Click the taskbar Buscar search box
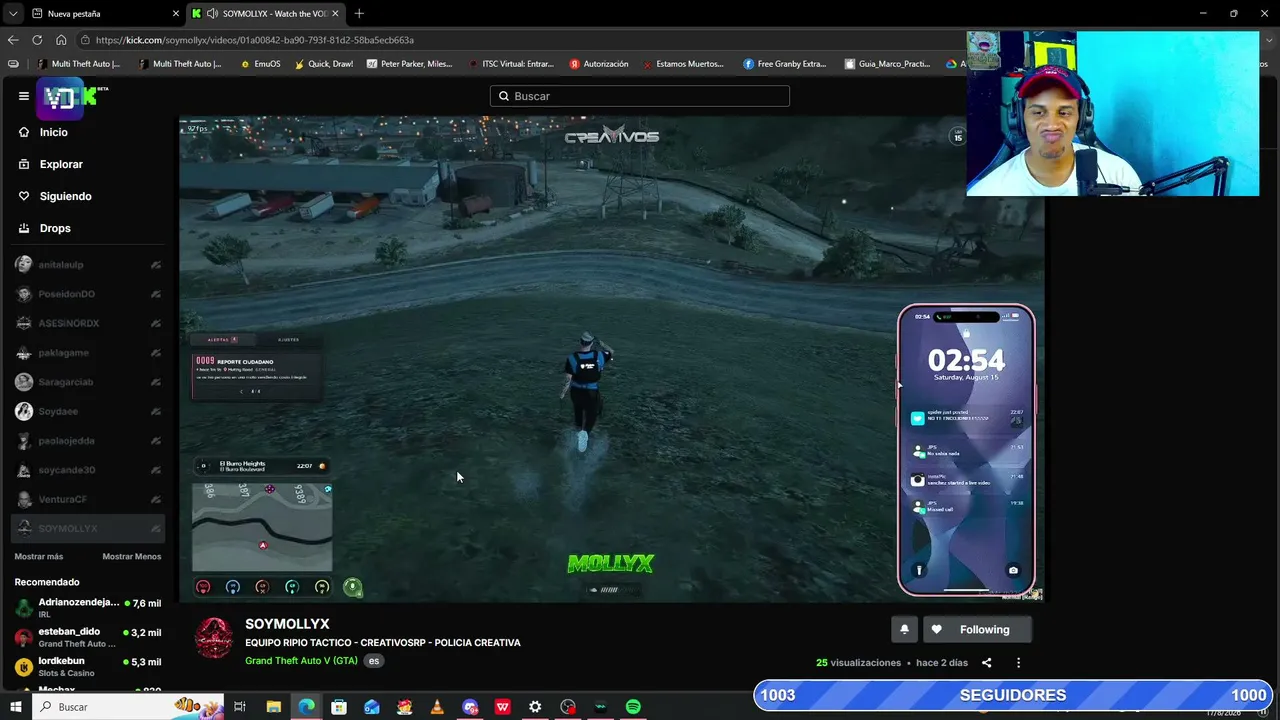Screen dimensions: 1280x720 [127, 707]
